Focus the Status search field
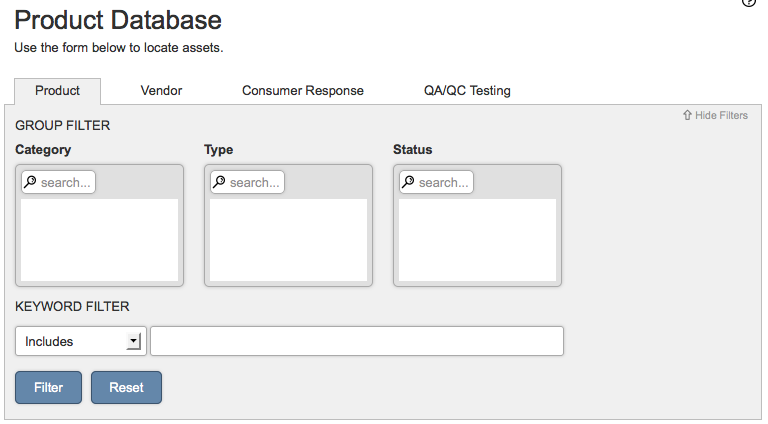Image resolution: width=768 pixels, height=424 pixels. point(436,182)
